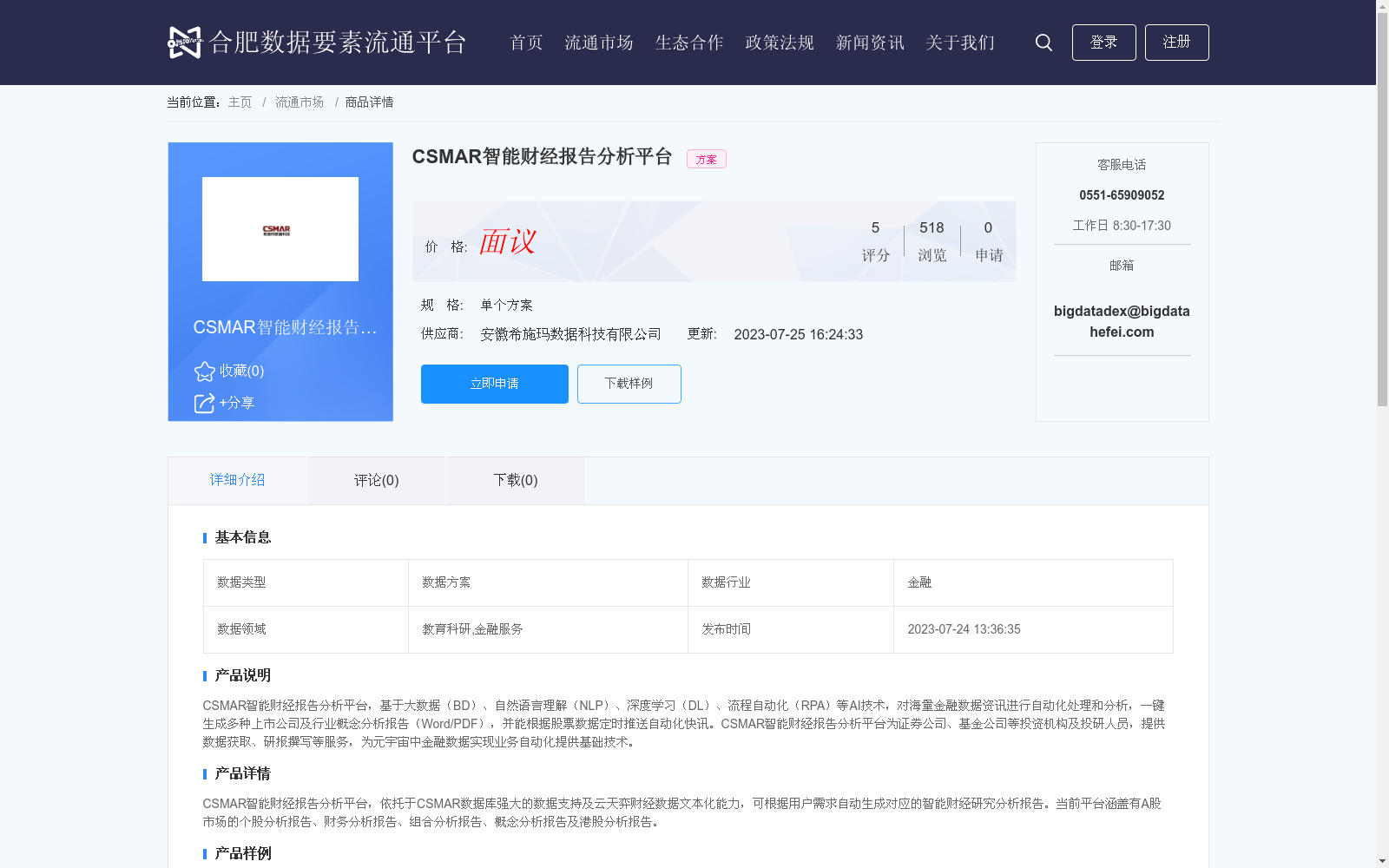Click the 登录 button
This screenshot has height=868, width=1389.
point(1103,43)
